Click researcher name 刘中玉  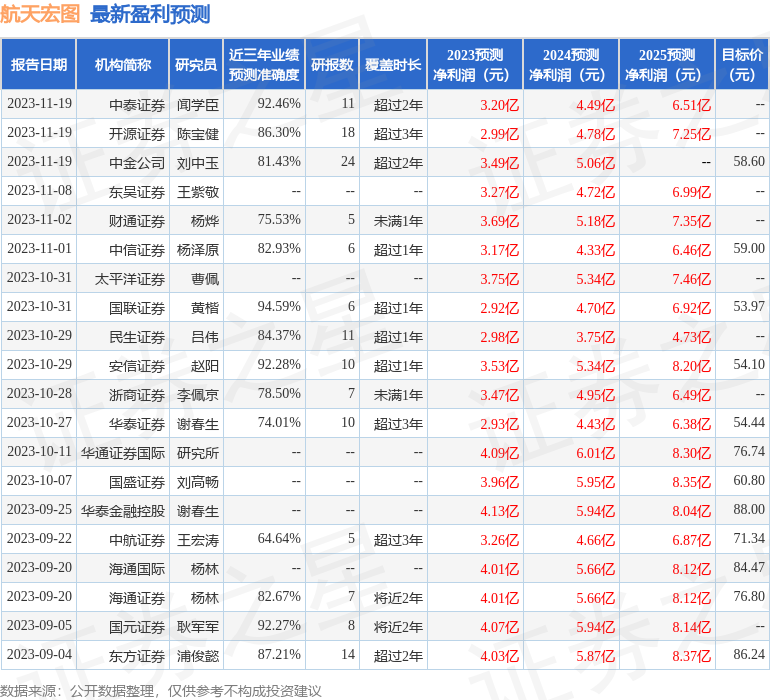pyautogui.click(x=197, y=163)
